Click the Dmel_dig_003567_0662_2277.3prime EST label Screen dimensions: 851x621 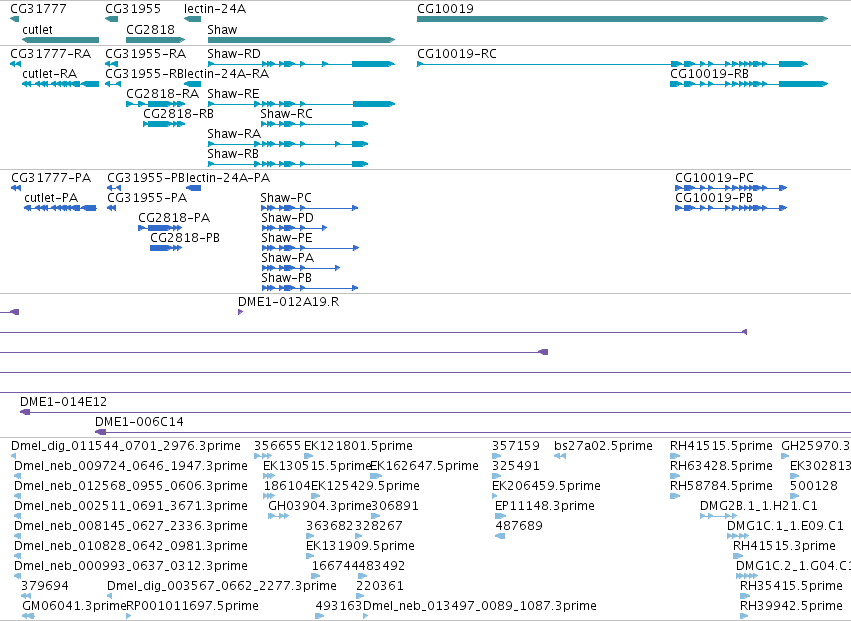pos(222,586)
